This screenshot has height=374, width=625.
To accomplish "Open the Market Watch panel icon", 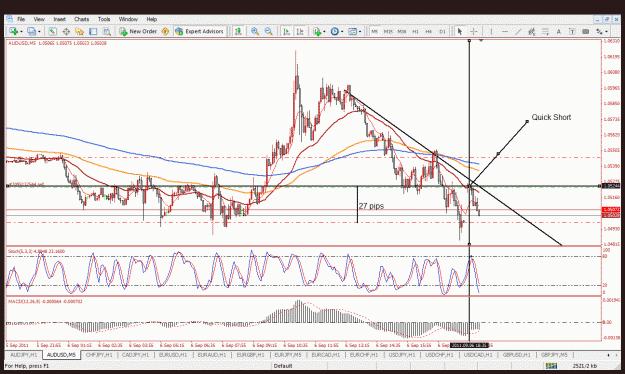I will pyautogui.click(x=52, y=31).
